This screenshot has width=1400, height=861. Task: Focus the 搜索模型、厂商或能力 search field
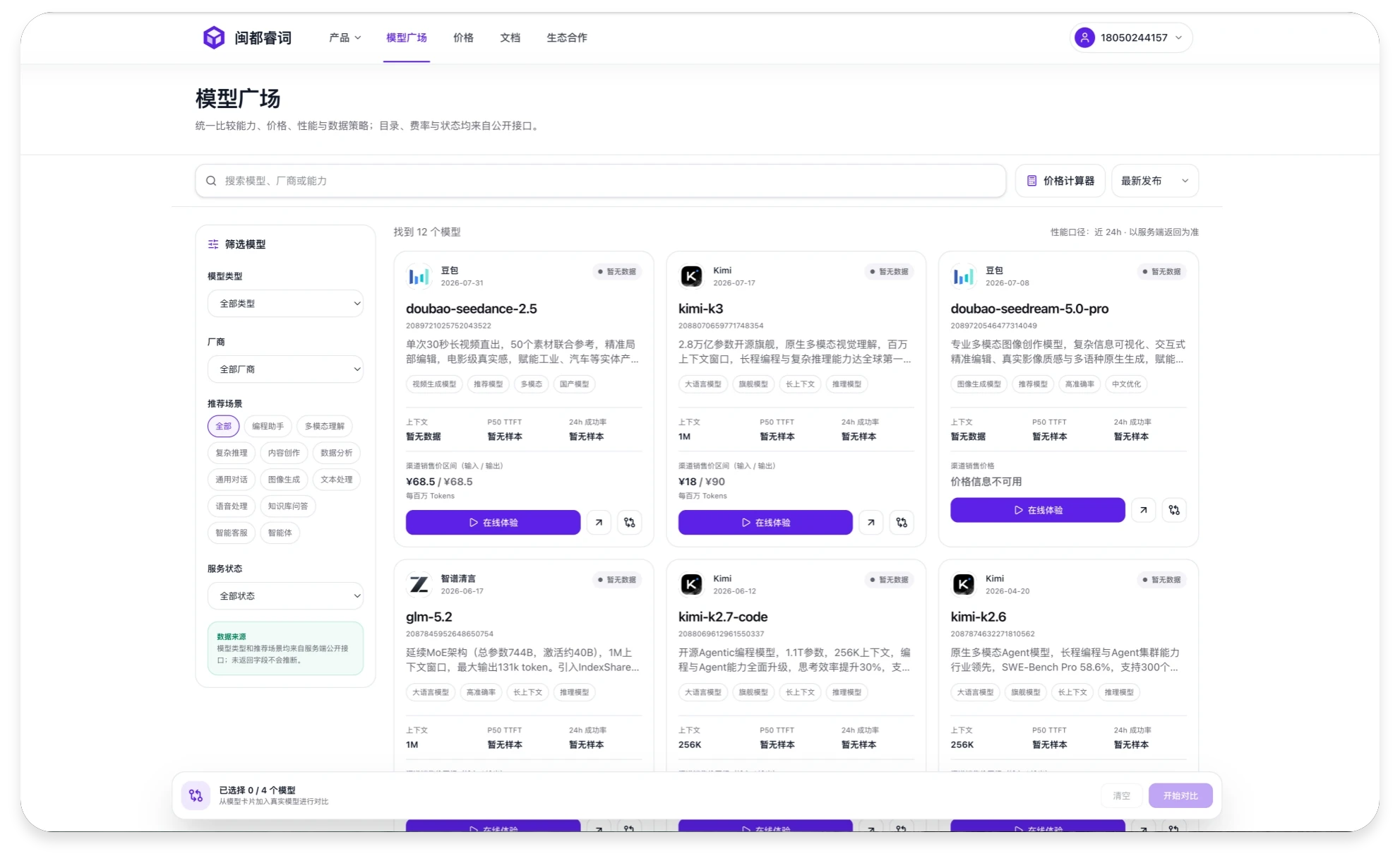coord(600,181)
